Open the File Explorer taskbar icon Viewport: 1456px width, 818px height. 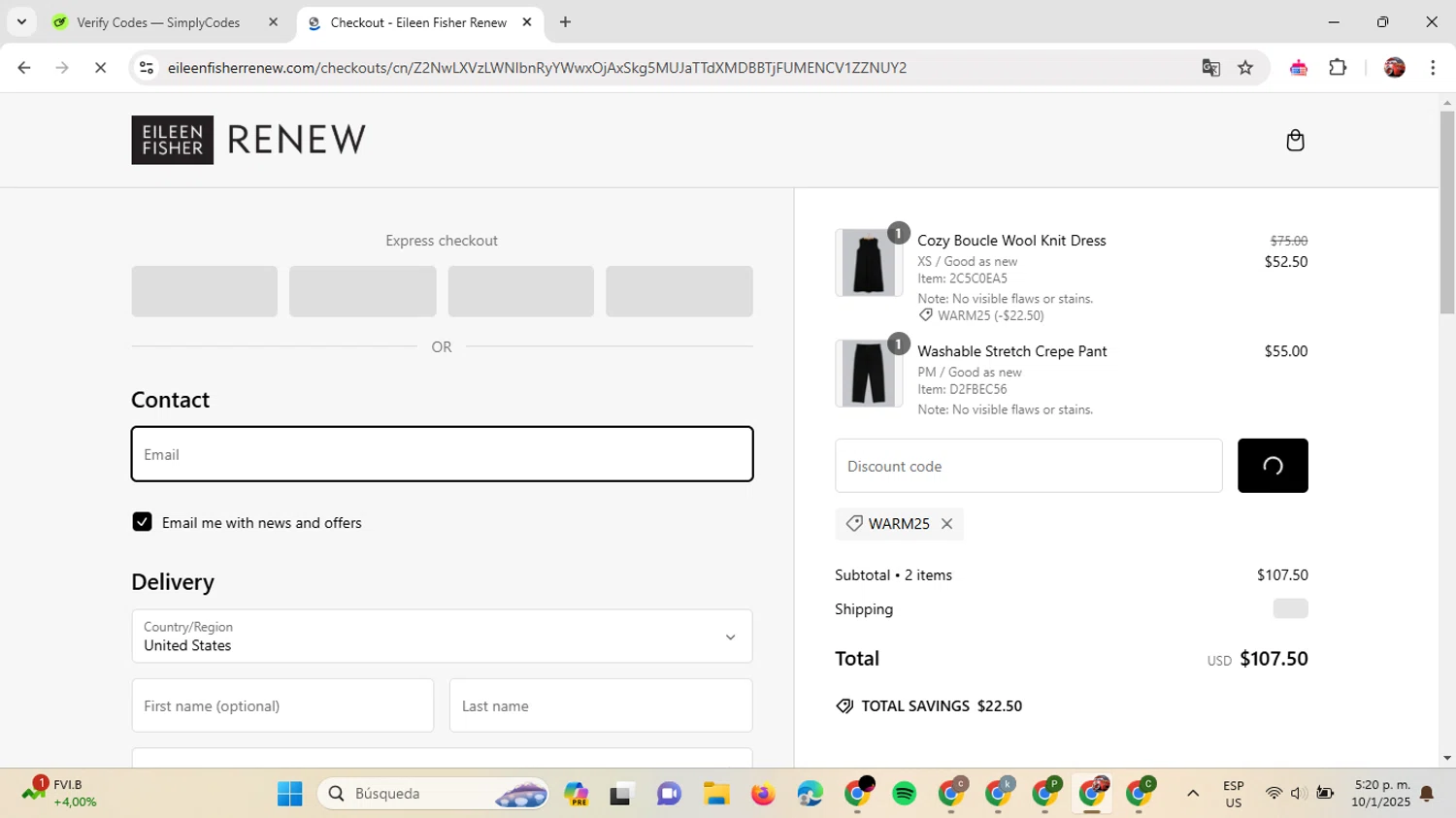pyautogui.click(x=716, y=794)
